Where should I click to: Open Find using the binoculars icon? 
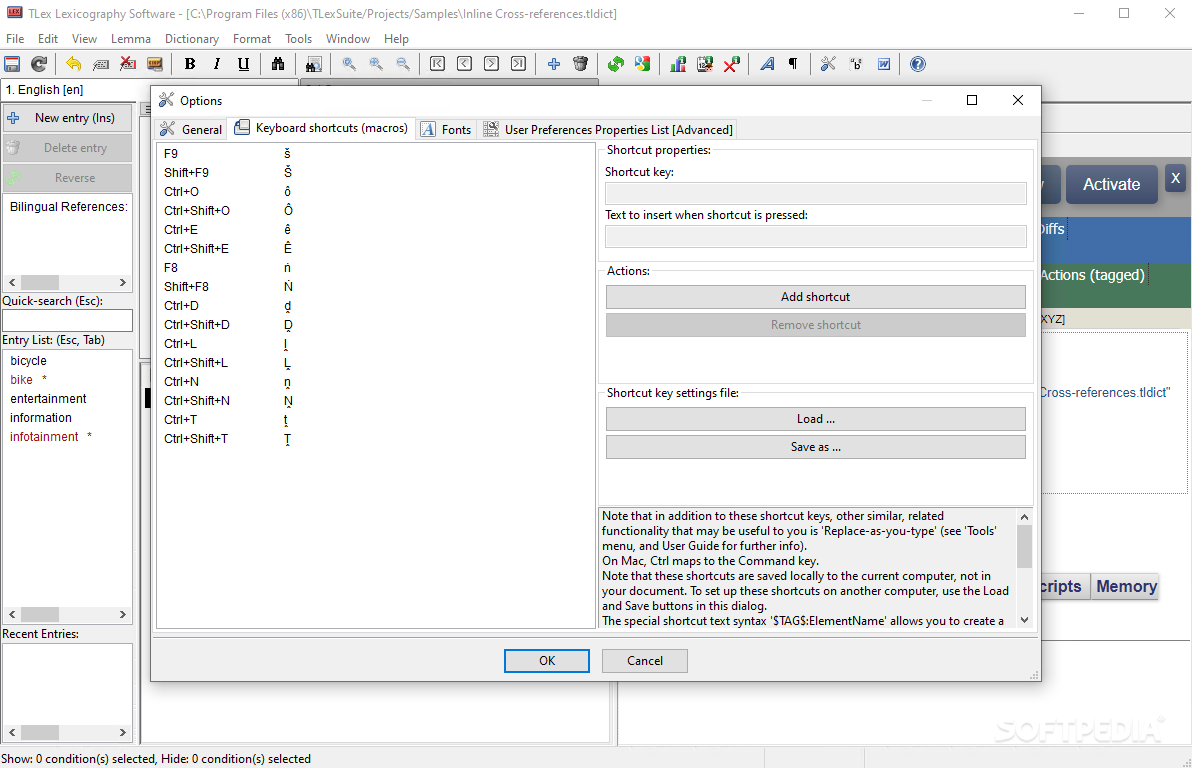(x=277, y=64)
